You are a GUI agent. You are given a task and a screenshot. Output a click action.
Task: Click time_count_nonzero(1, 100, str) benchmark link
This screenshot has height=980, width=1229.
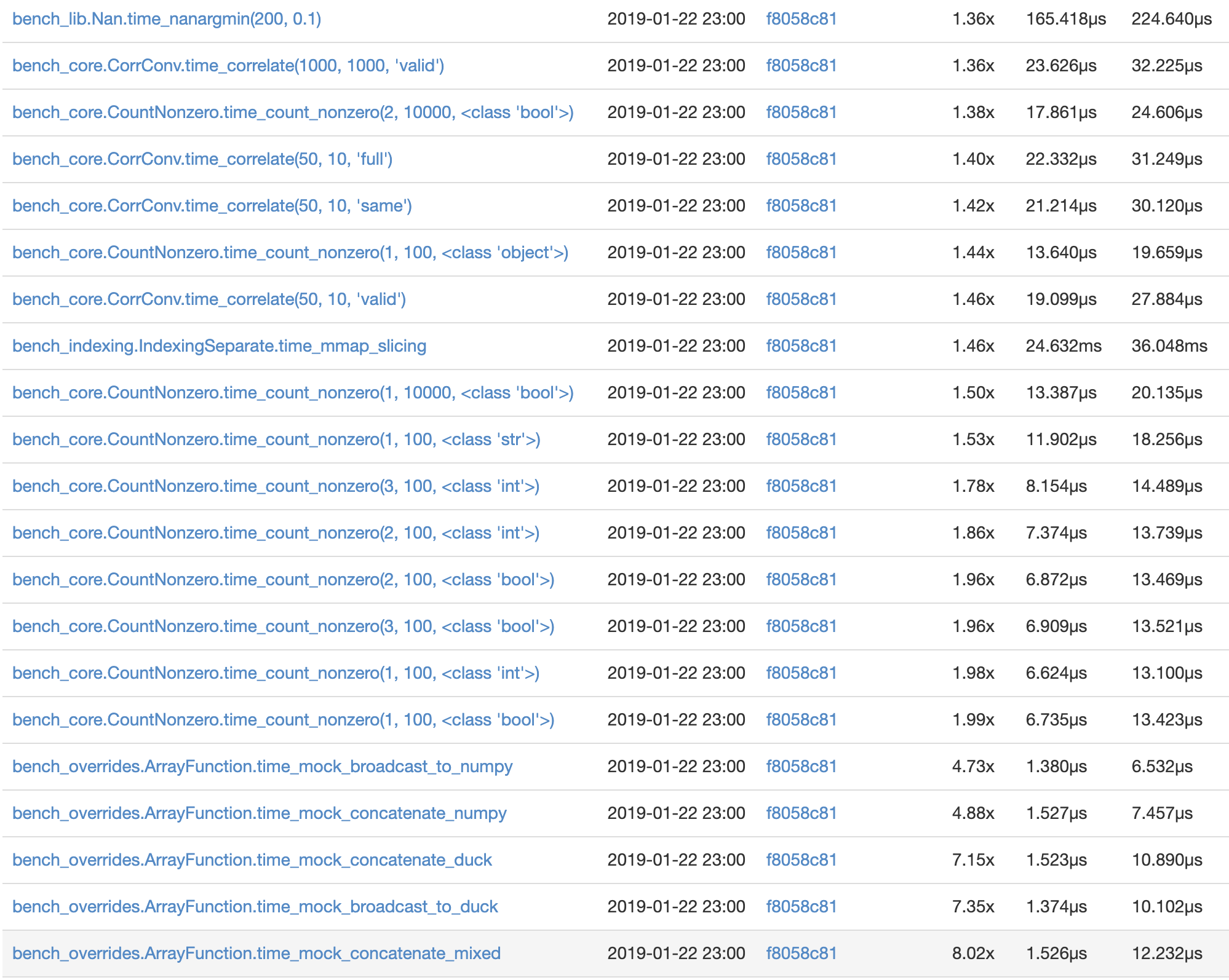[x=276, y=440]
